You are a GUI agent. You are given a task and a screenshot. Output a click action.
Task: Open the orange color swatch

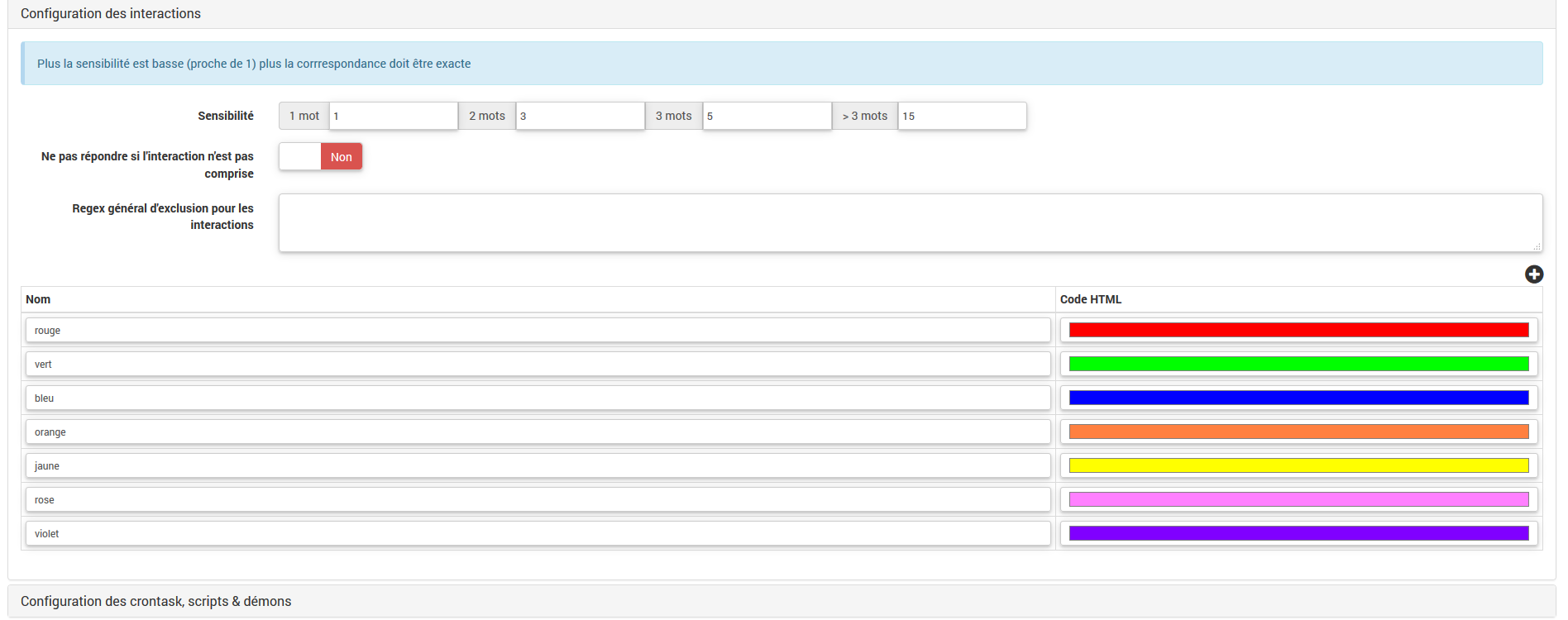pos(1298,432)
